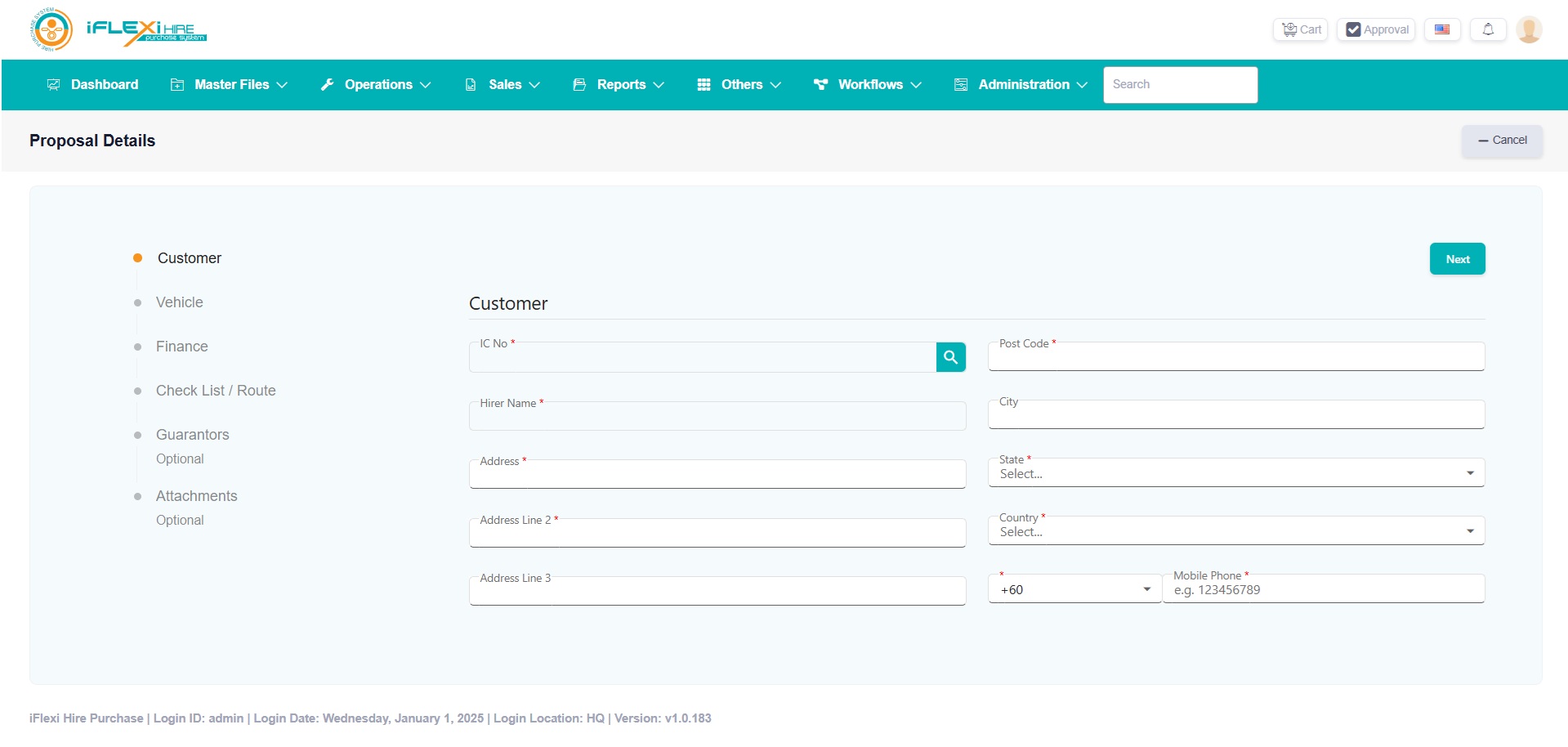Cancel the proposal details form
Viewport: 1568px width, 747px height.
tap(1502, 141)
